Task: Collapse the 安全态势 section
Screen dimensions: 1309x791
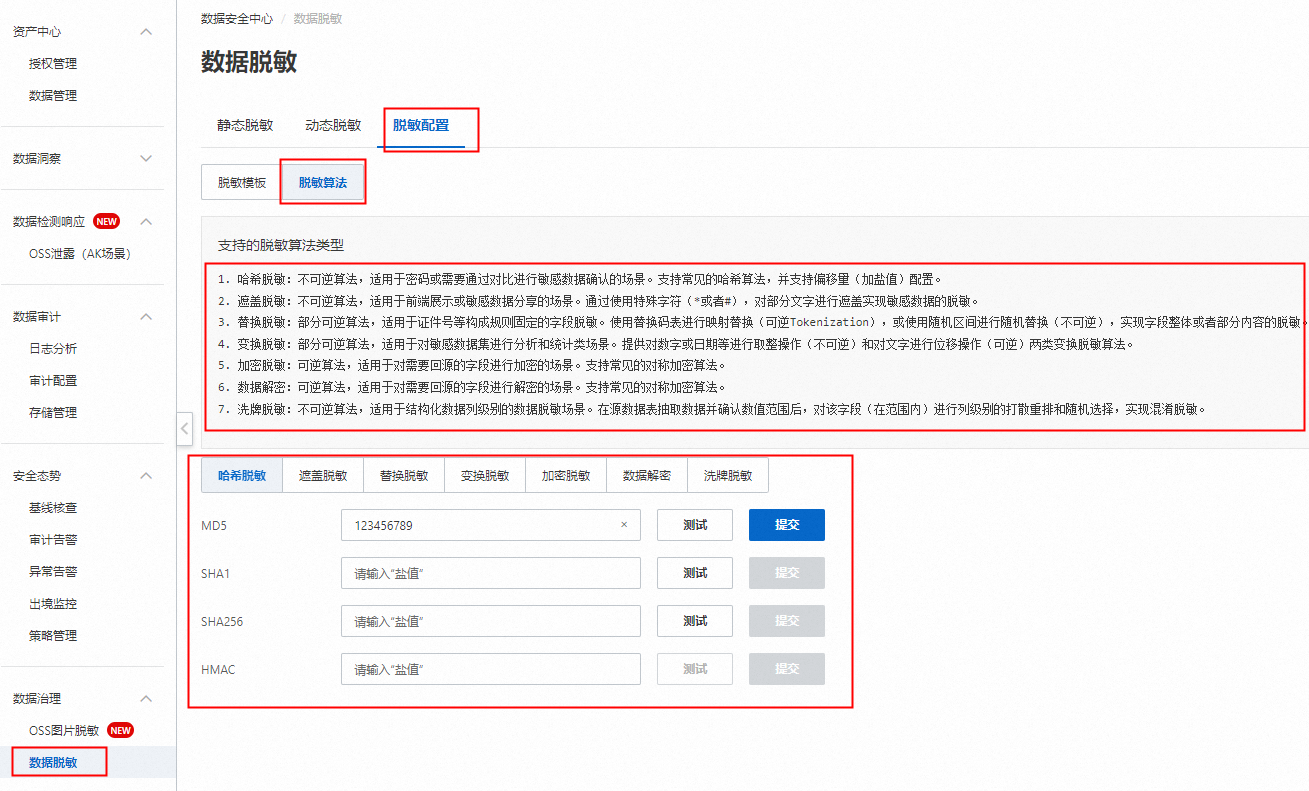Action: click(x=146, y=476)
